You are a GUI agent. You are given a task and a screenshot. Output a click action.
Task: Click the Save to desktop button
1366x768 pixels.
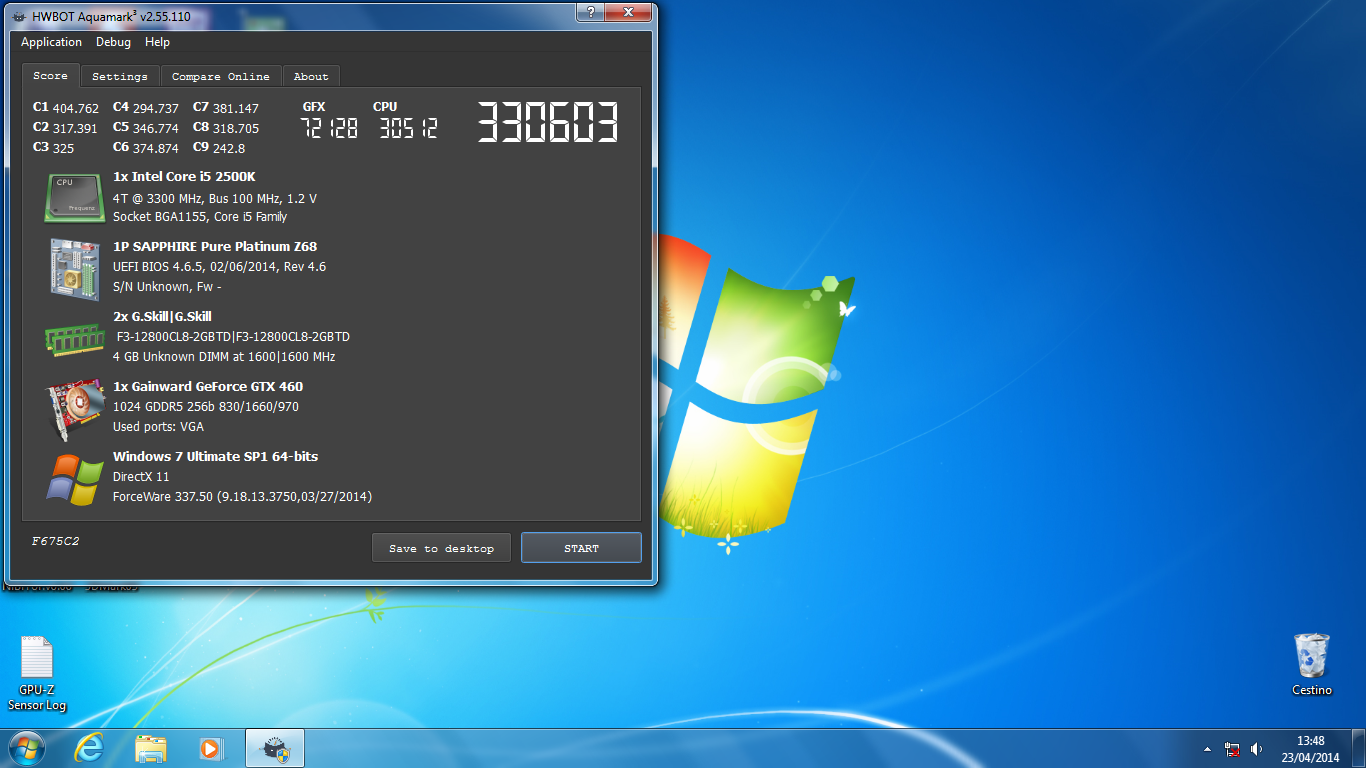(441, 548)
